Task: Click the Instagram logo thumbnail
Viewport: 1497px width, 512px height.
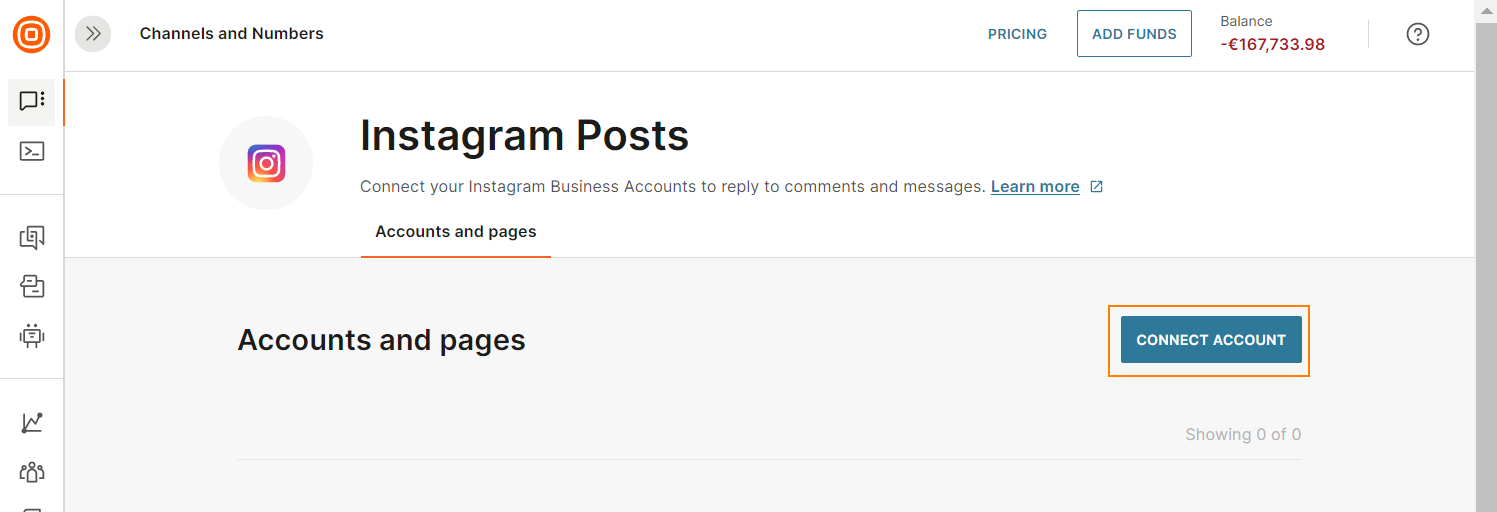Action: click(266, 163)
